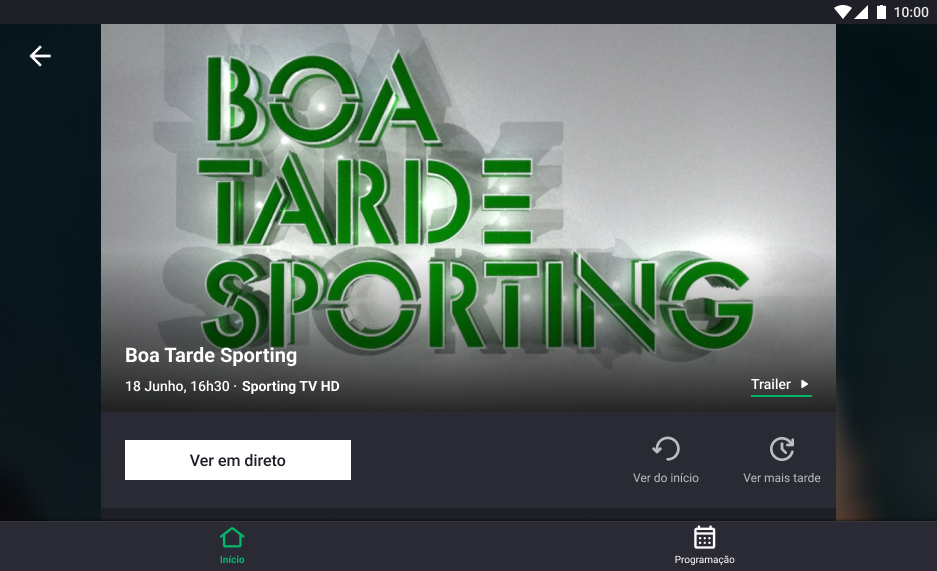Tap the Sporting TV HD channel text
Image resolution: width=937 pixels, height=571 pixels.
(x=290, y=386)
